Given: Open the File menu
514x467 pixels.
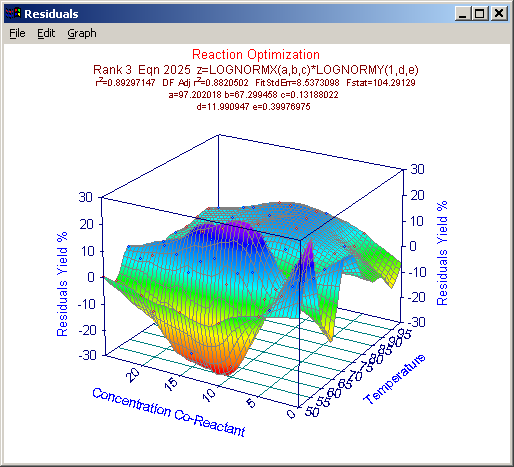Looking at the screenshot, I should tap(17, 33).
